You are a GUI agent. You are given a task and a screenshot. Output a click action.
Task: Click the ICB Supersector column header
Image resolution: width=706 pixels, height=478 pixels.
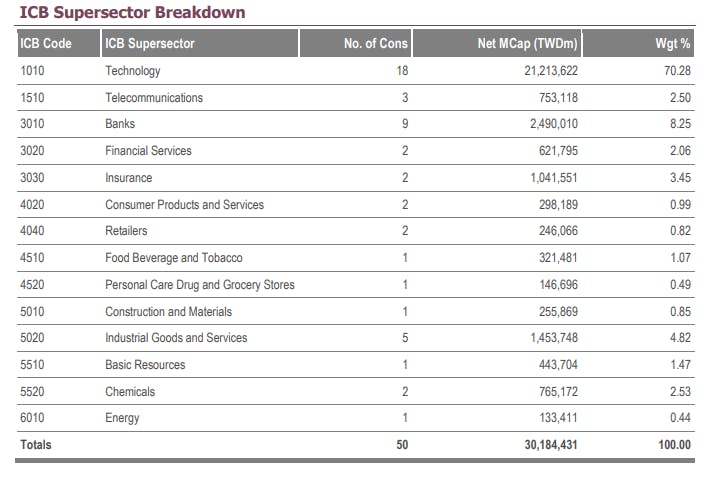tap(150, 44)
